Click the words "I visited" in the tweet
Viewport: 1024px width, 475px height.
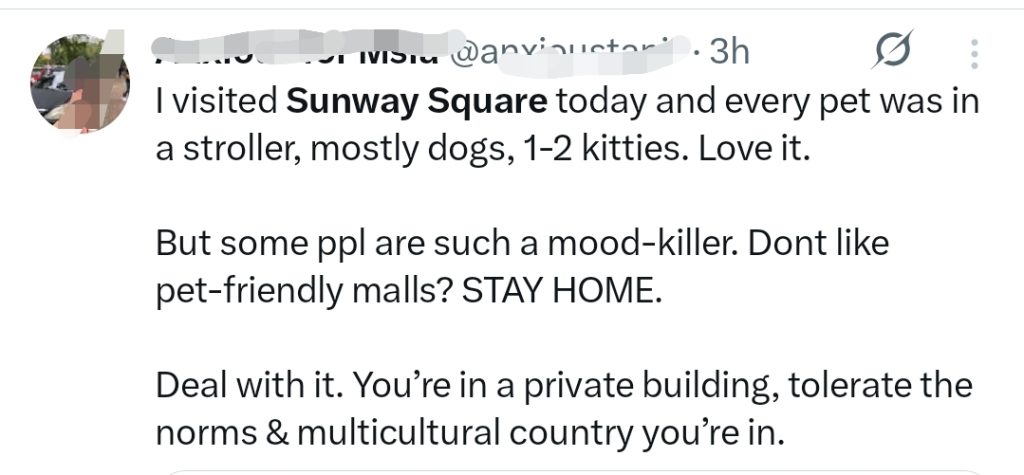coord(216,102)
